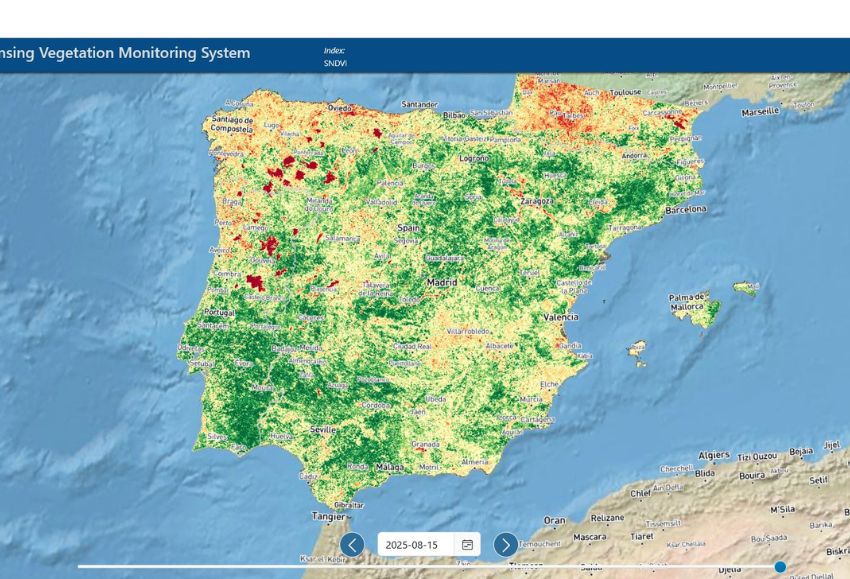Viewport: 850px width, 579px height.
Task: Advance to the next date with right arrow
Action: pyautogui.click(x=505, y=544)
